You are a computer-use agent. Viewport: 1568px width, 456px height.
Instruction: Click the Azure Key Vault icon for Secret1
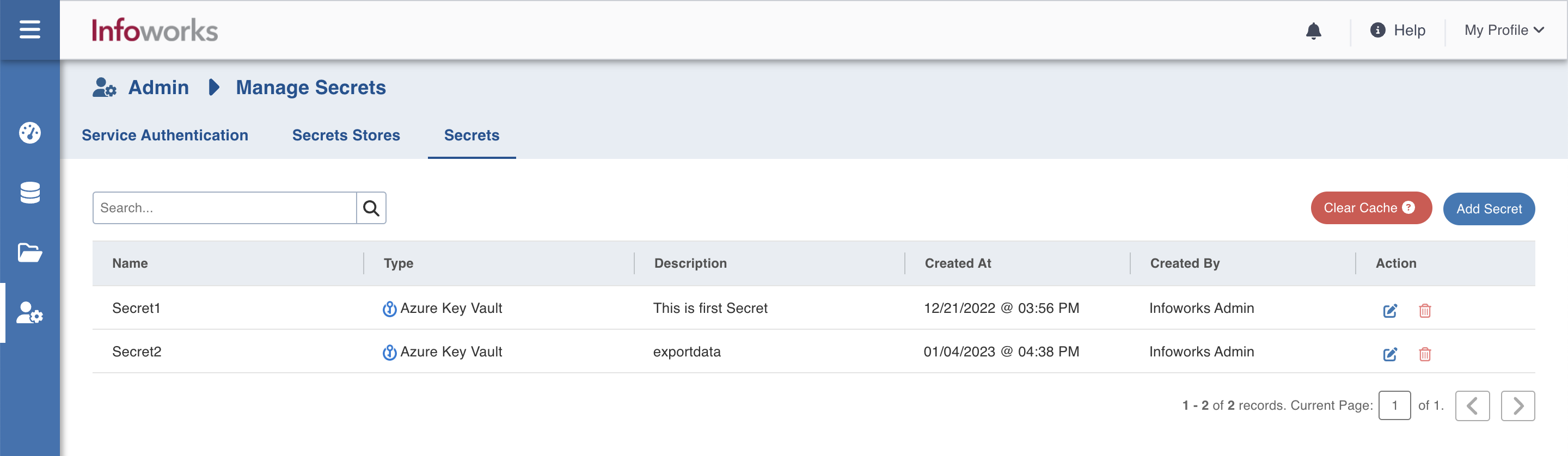[390, 309]
